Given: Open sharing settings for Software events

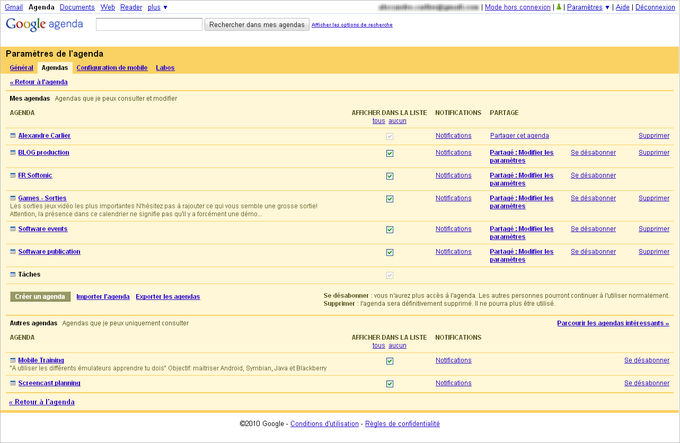Looking at the screenshot, I should [522, 233].
